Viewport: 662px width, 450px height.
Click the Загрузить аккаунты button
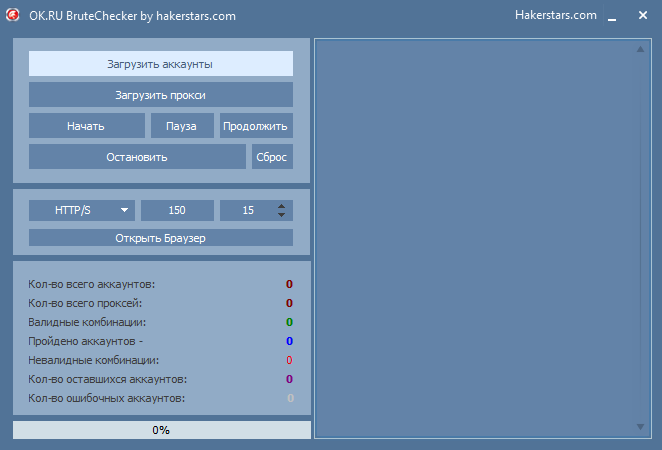160,64
